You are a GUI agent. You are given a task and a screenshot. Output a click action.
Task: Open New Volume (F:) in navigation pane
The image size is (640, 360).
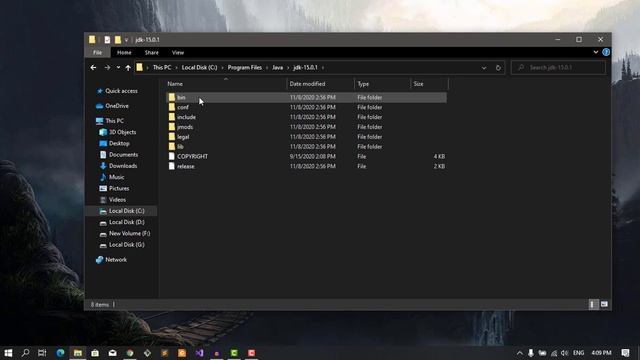pyautogui.click(x=129, y=233)
